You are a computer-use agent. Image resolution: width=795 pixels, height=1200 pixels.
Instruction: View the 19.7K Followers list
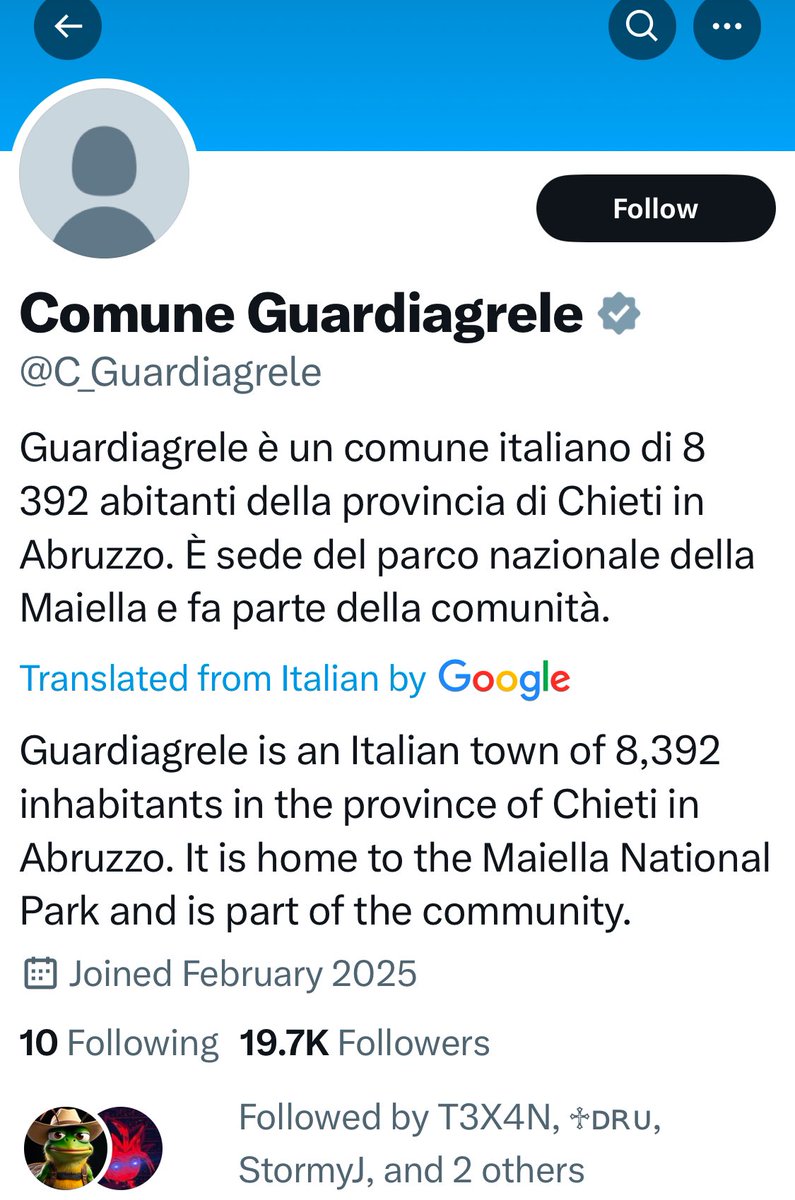364,1043
